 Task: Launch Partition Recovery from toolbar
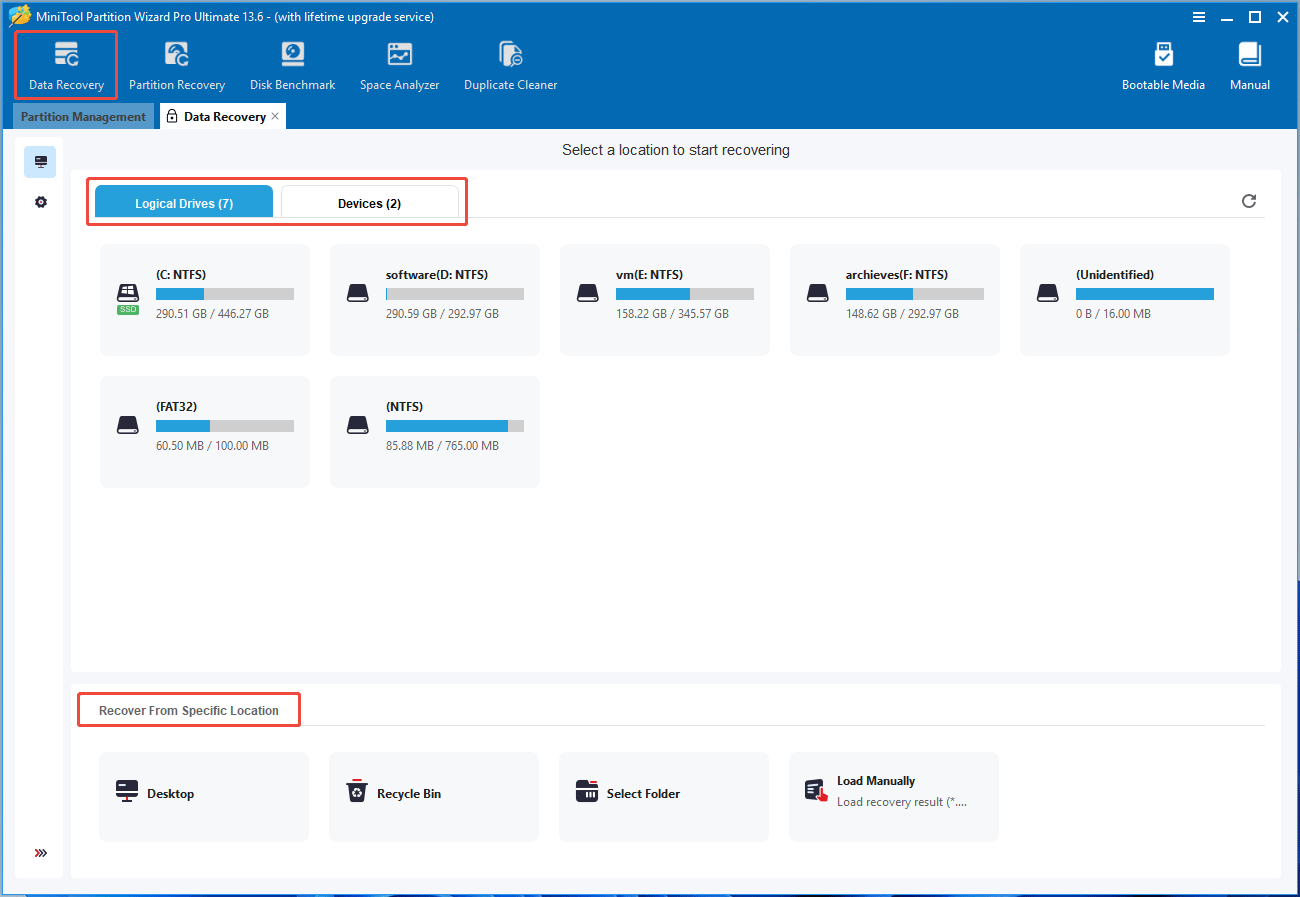[x=177, y=66]
